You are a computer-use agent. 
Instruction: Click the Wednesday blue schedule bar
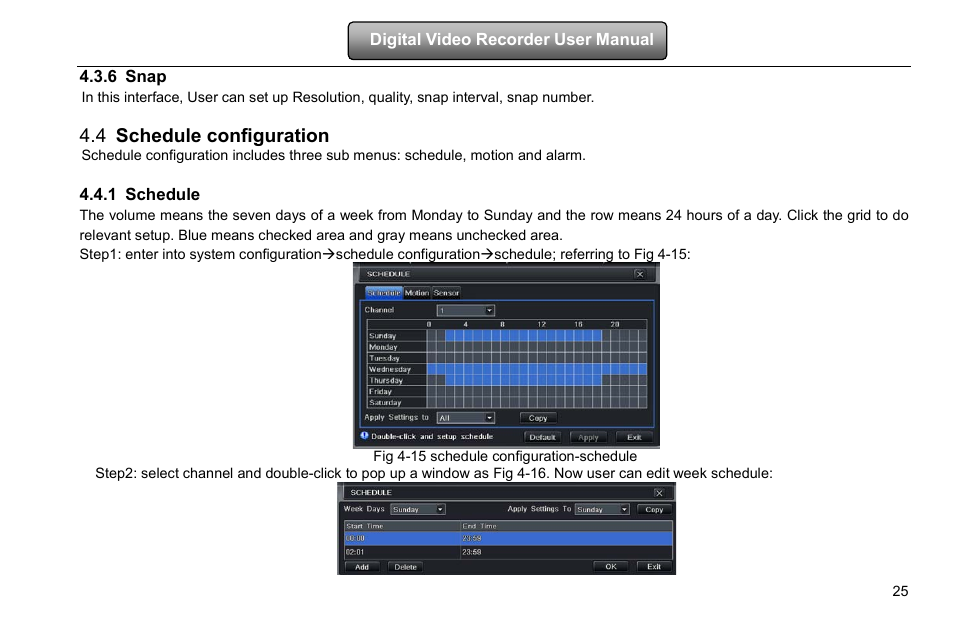pyautogui.click(x=537, y=369)
